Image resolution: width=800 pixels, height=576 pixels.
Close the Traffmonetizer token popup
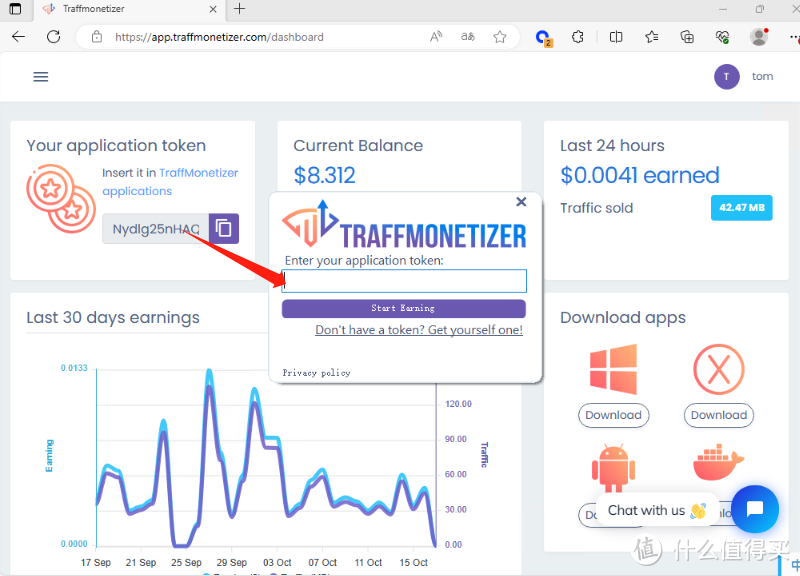tap(521, 202)
